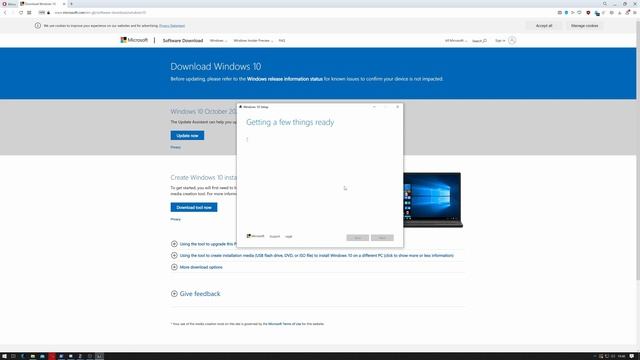Open the Support link in Setup dialog

pyautogui.click(x=275, y=236)
